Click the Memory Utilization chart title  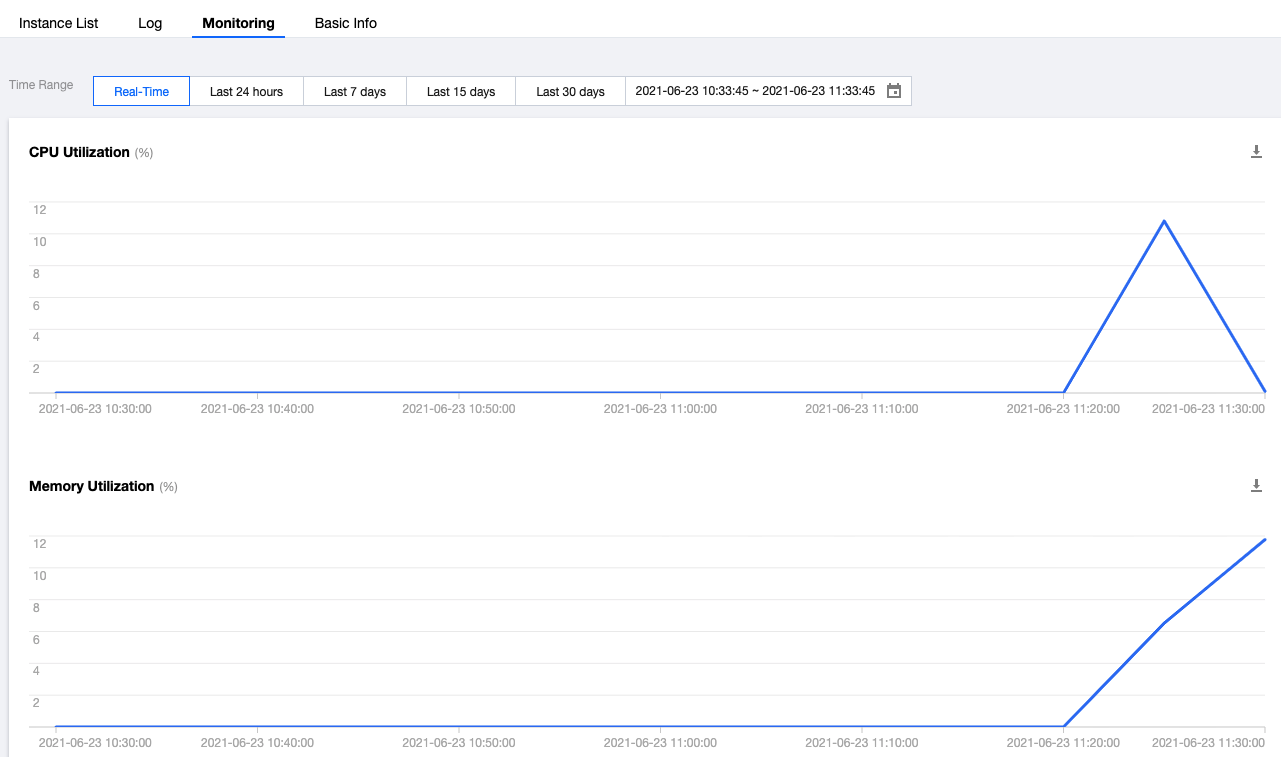(x=91, y=486)
